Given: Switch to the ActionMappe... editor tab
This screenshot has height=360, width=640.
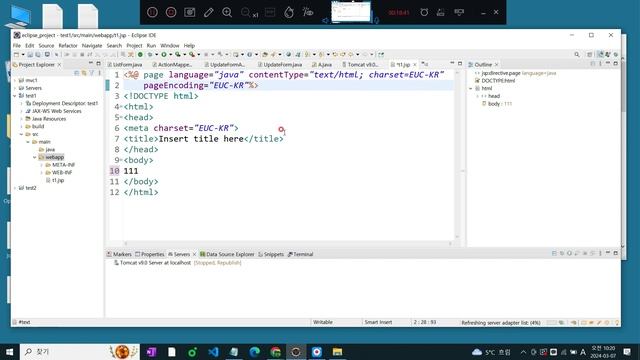Looking at the screenshot, I should [172, 64].
